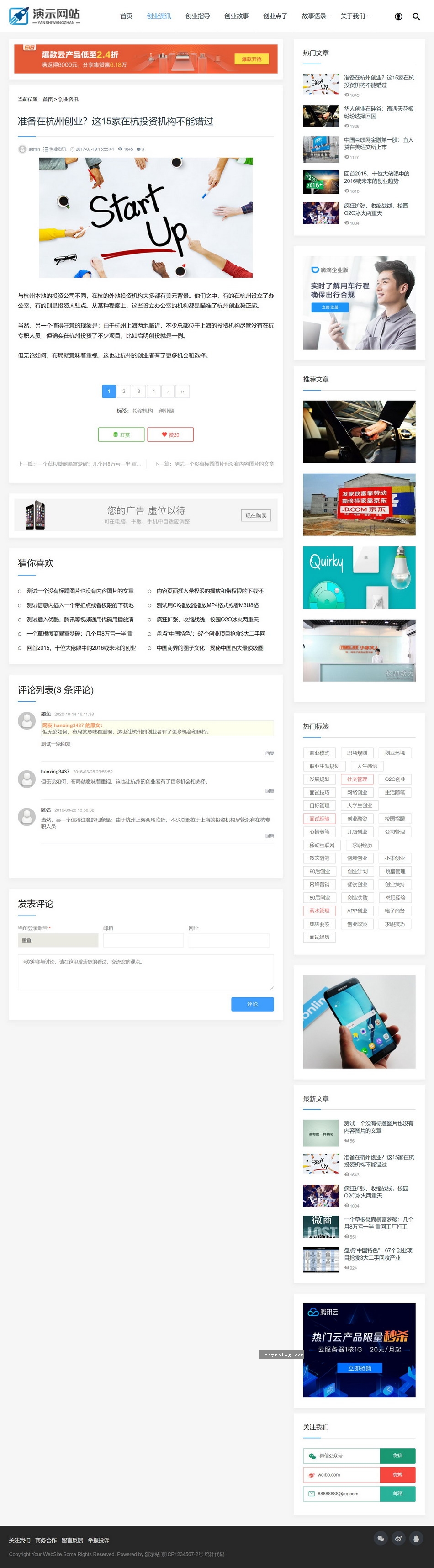
Task: Focus the comment text area
Action: point(146,972)
